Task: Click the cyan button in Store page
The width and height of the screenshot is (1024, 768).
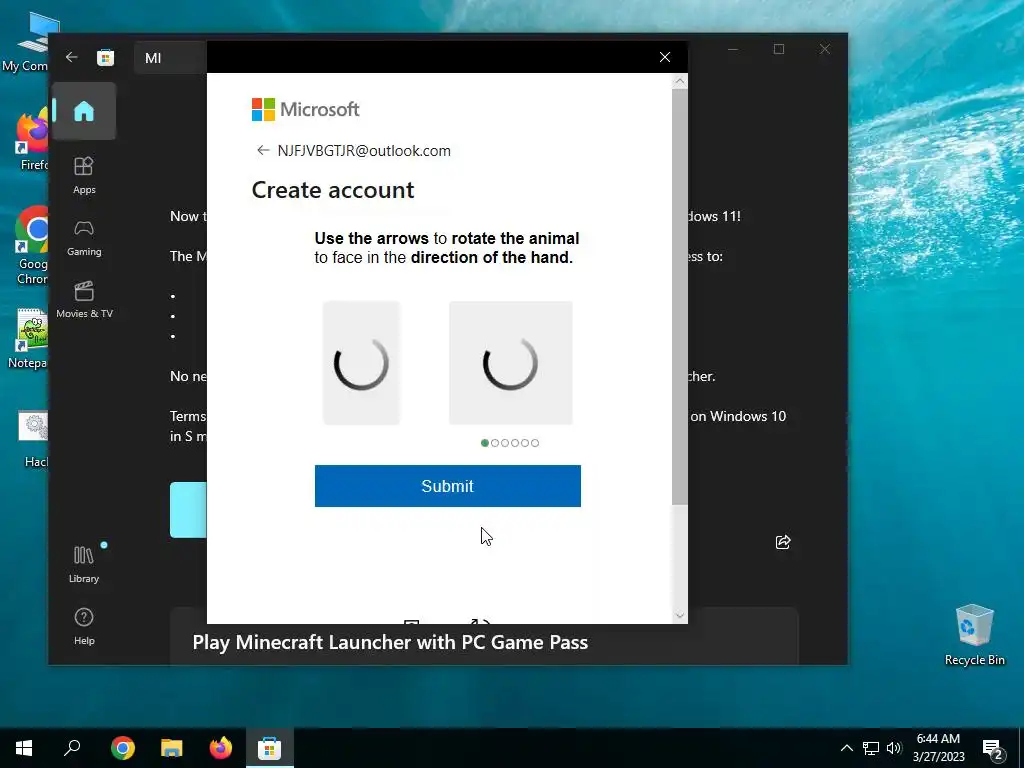Action: click(x=189, y=510)
